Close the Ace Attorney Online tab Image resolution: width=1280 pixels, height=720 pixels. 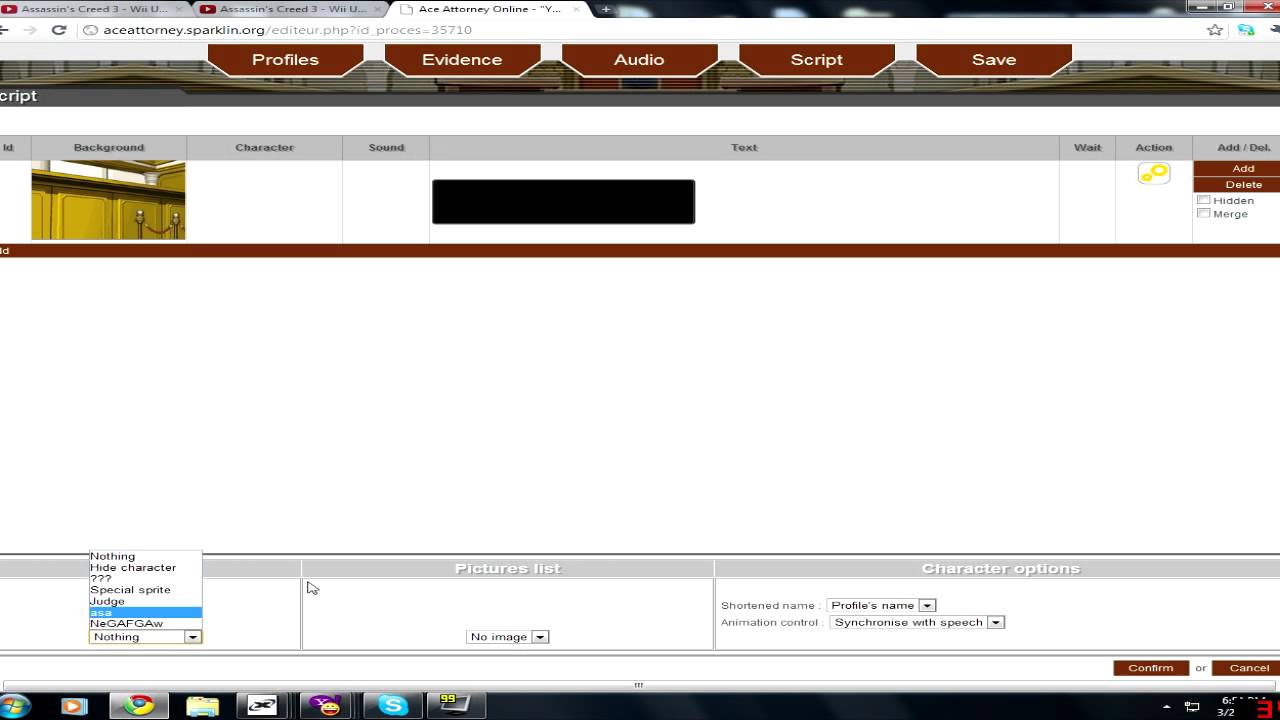pyautogui.click(x=575, y=9)
